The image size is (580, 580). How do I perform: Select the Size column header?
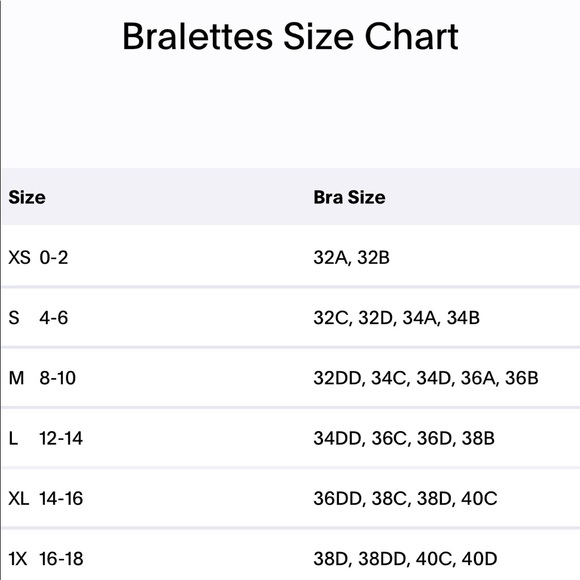27,197
